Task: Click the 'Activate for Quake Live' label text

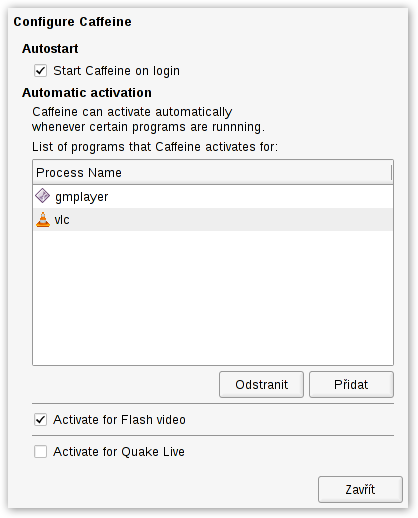Action: [x=119, y=452]
